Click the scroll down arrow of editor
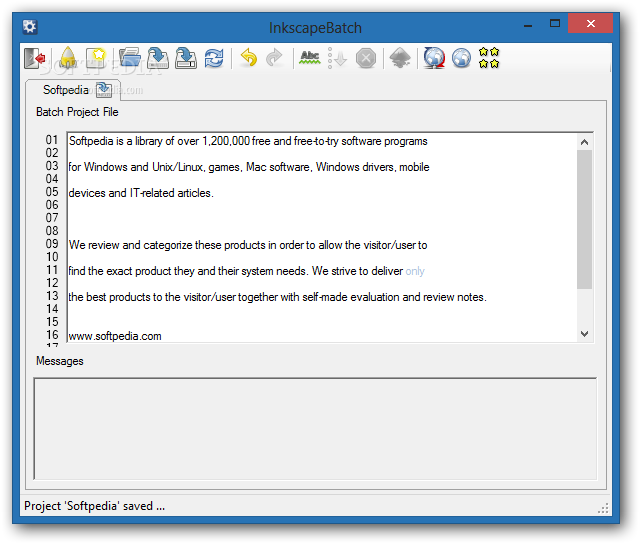640x544 pixels. [x=584, y=334]
